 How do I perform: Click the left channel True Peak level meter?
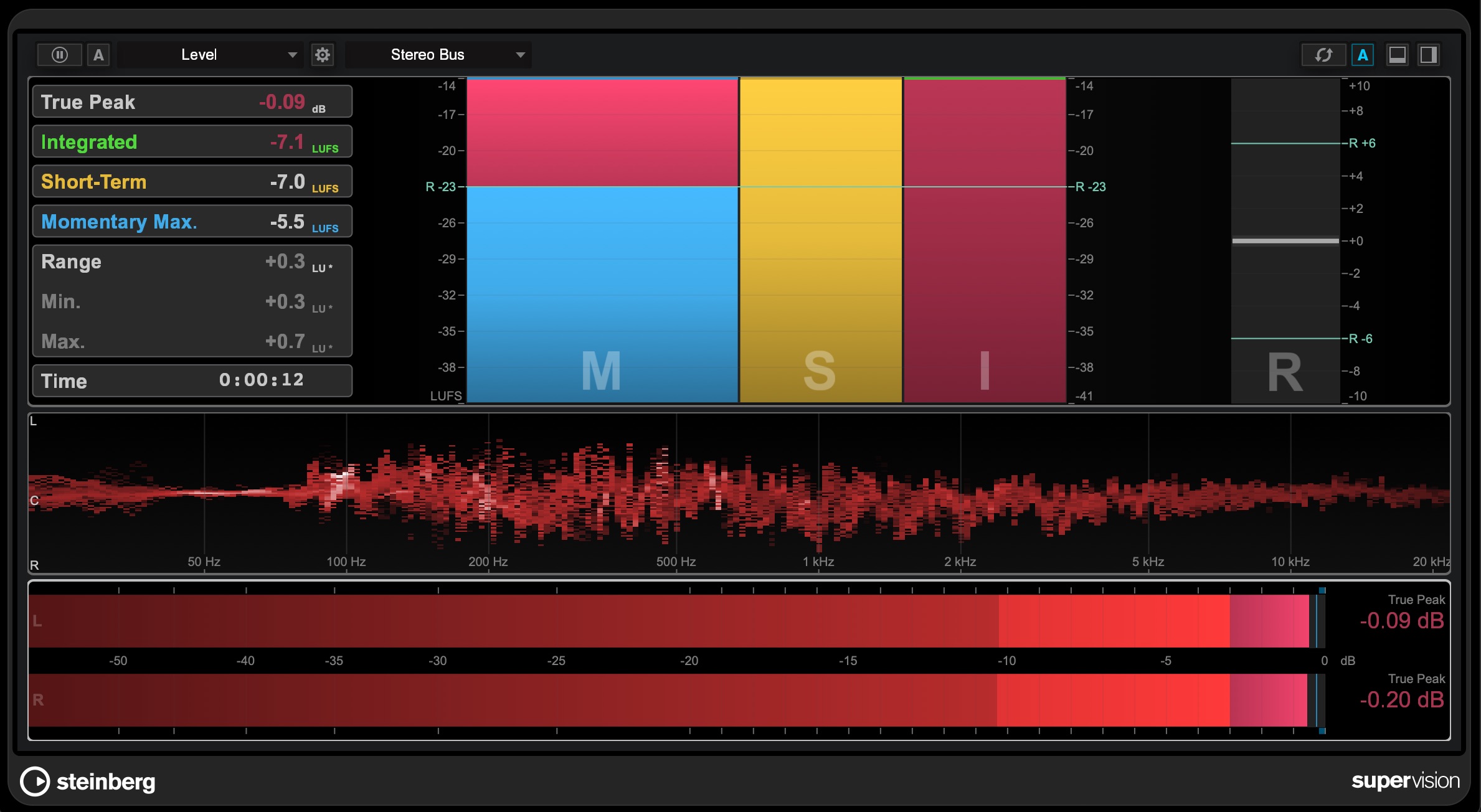(x=676, y=621)
